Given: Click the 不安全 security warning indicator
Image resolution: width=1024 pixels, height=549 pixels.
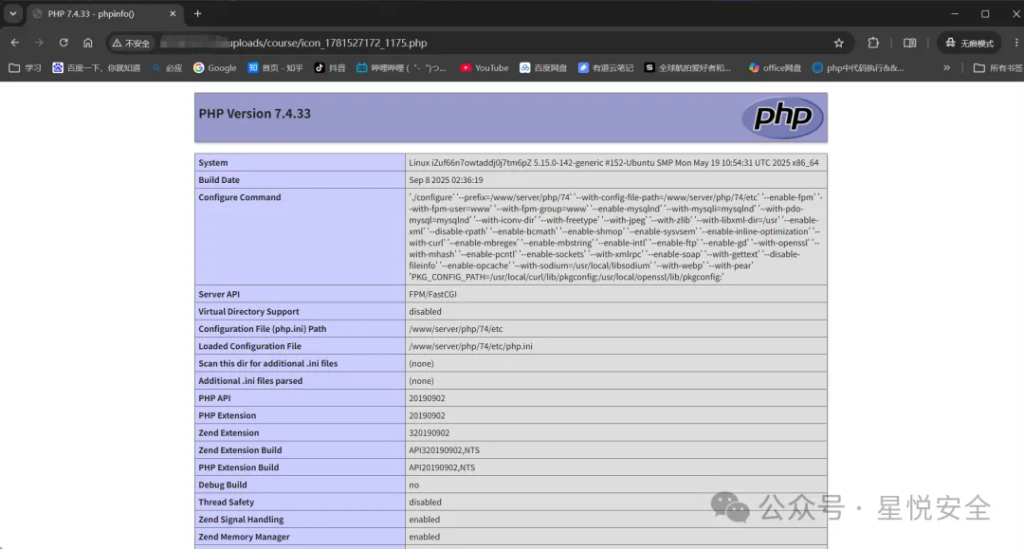Looking at the screenshot, I should [131, 43].
